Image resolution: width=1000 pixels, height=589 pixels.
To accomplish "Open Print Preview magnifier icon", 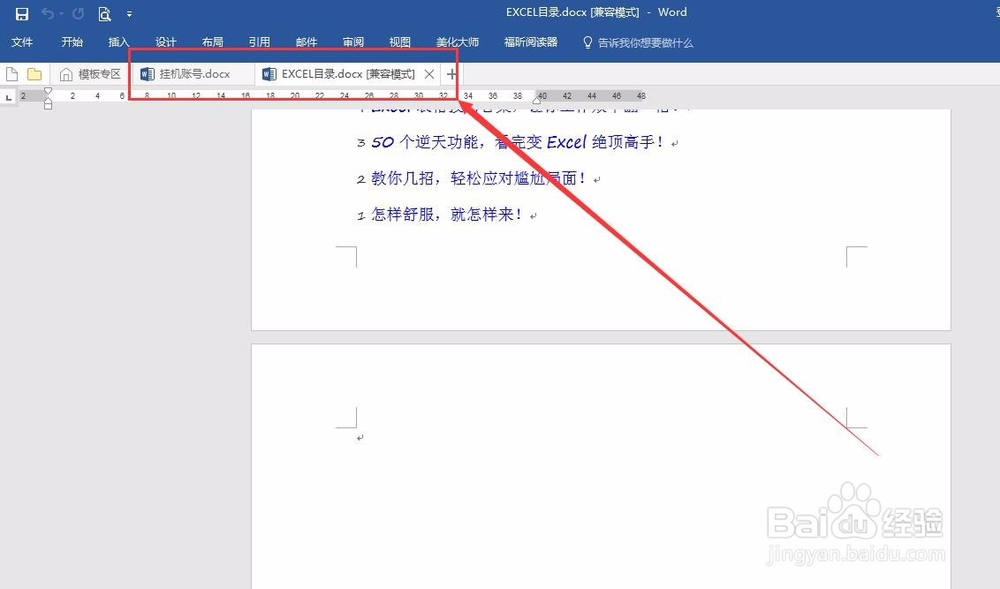I will (105, 13).
